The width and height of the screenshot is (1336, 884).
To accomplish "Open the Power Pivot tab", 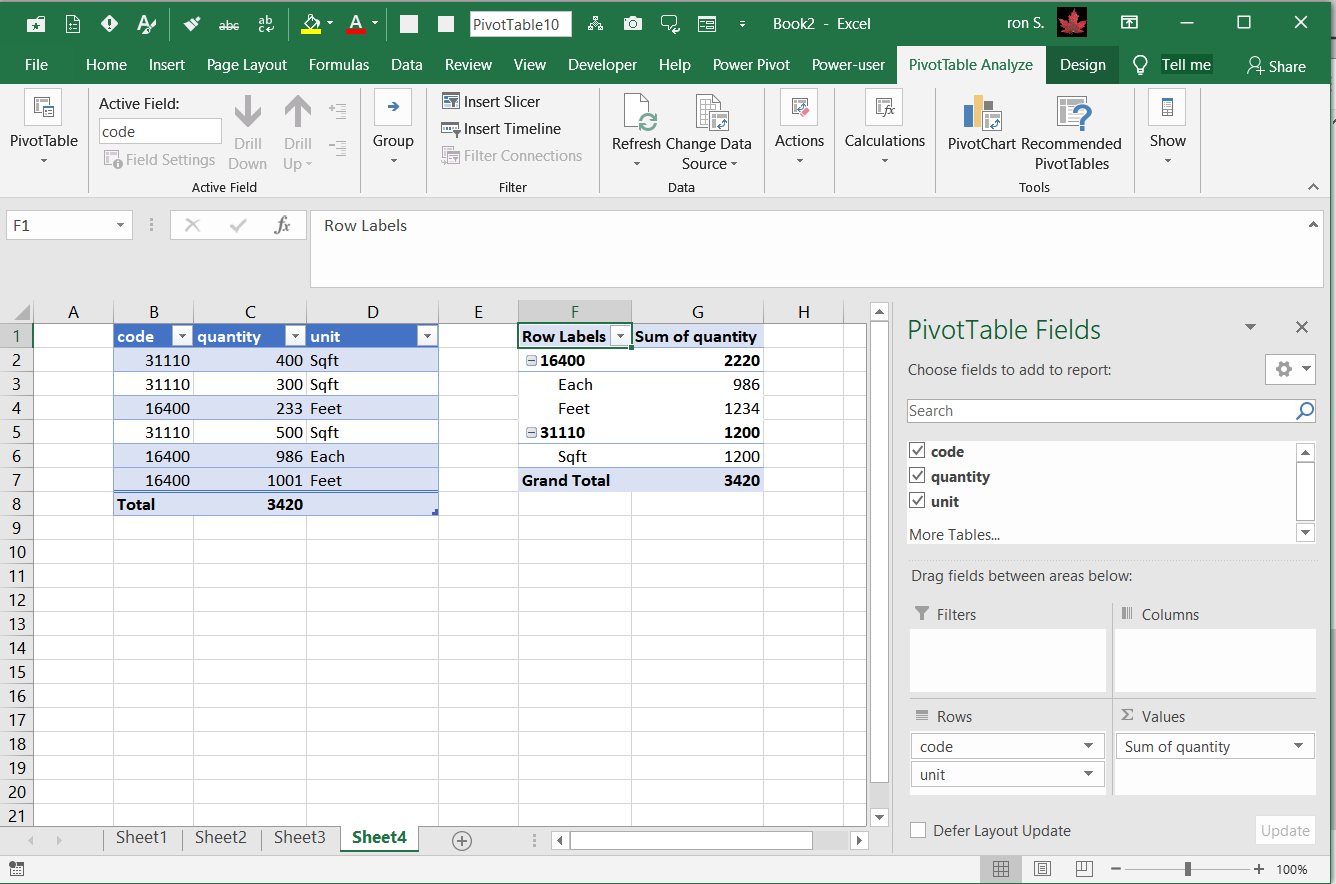I will point(751,65).
